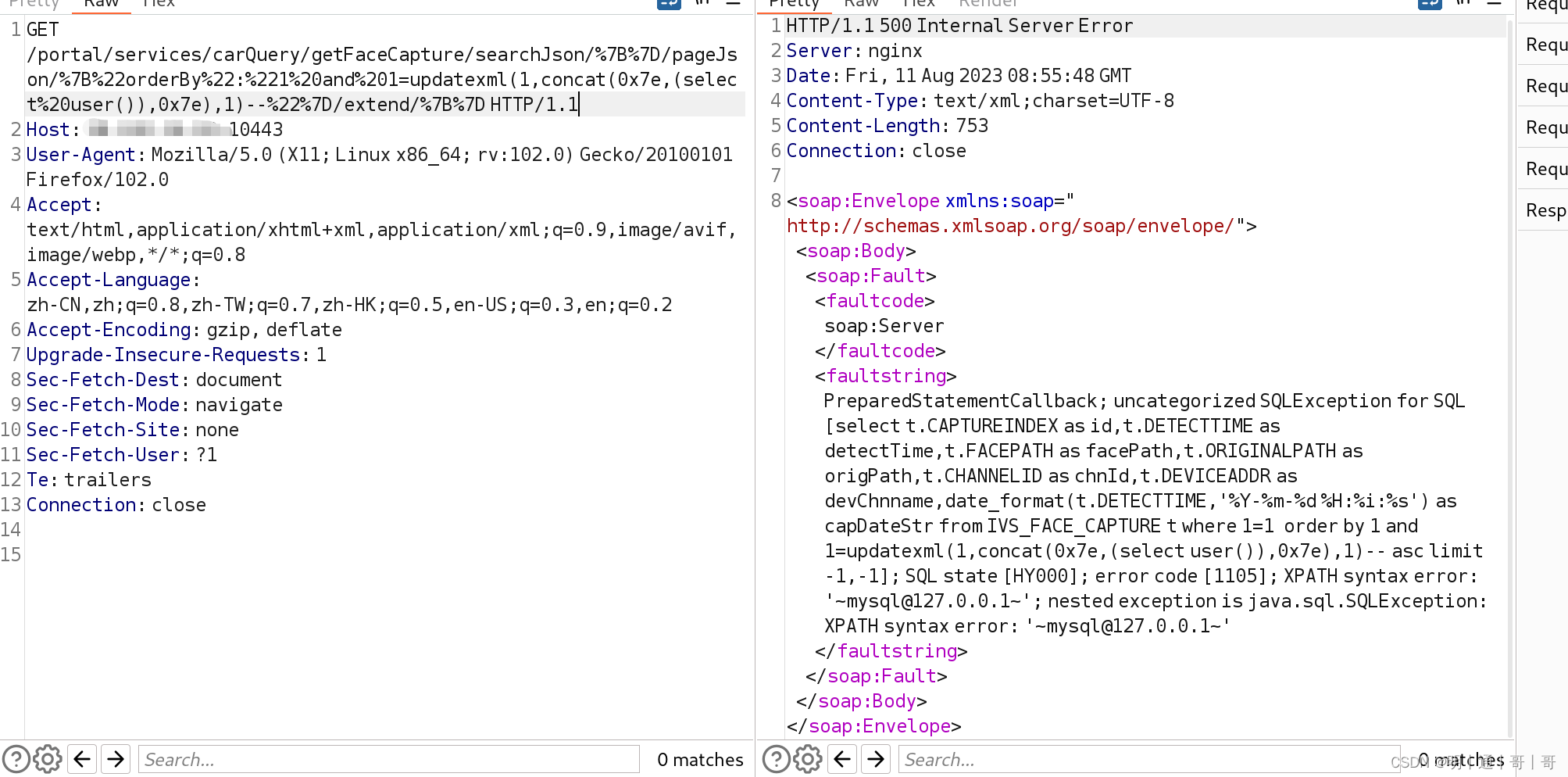The height and width of the screenshot is (777, 1568).
Task: Focus the request pane Search field
Action: tap(389, 759)
